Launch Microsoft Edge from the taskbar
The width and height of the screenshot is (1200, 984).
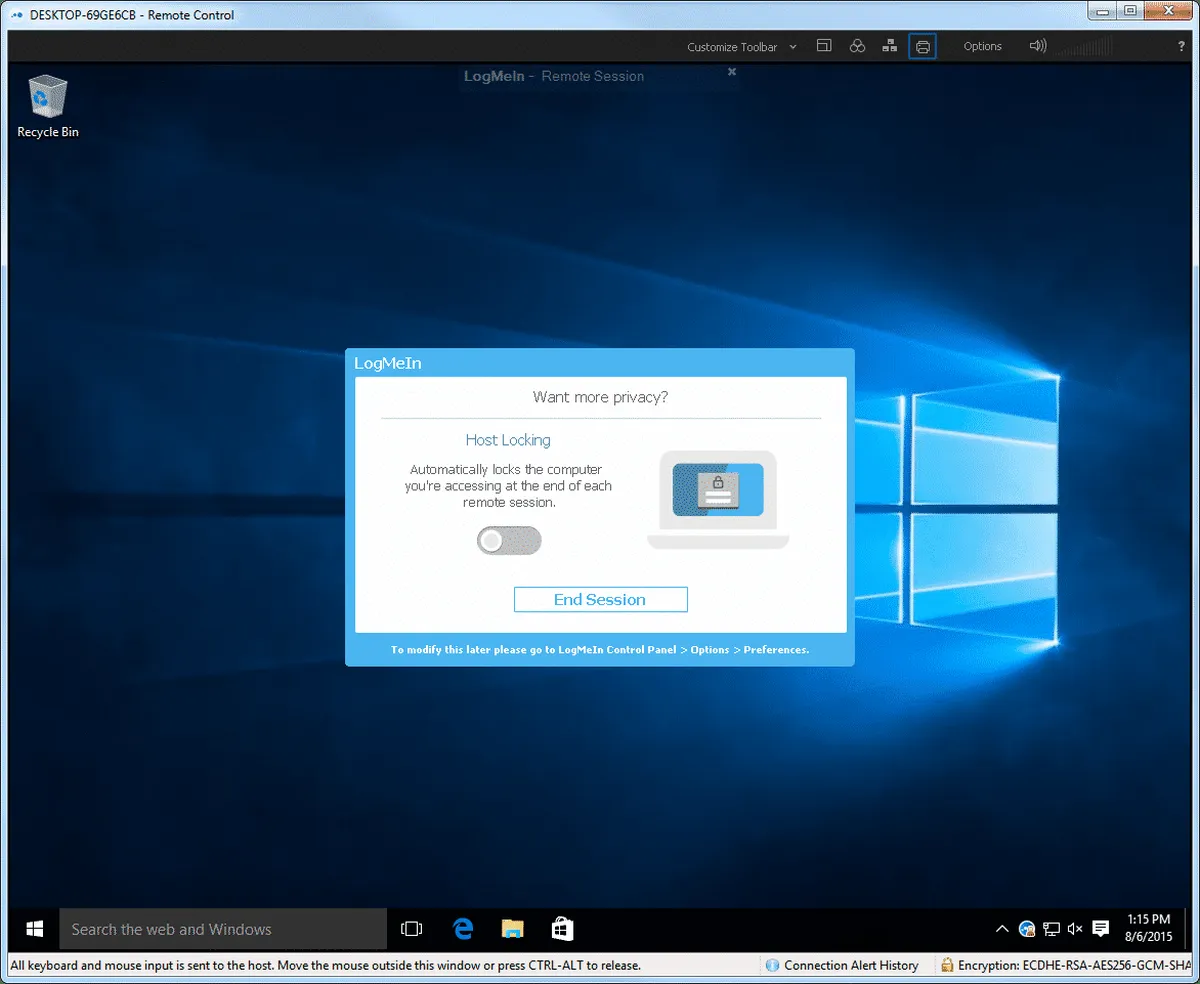click(462, 929)
